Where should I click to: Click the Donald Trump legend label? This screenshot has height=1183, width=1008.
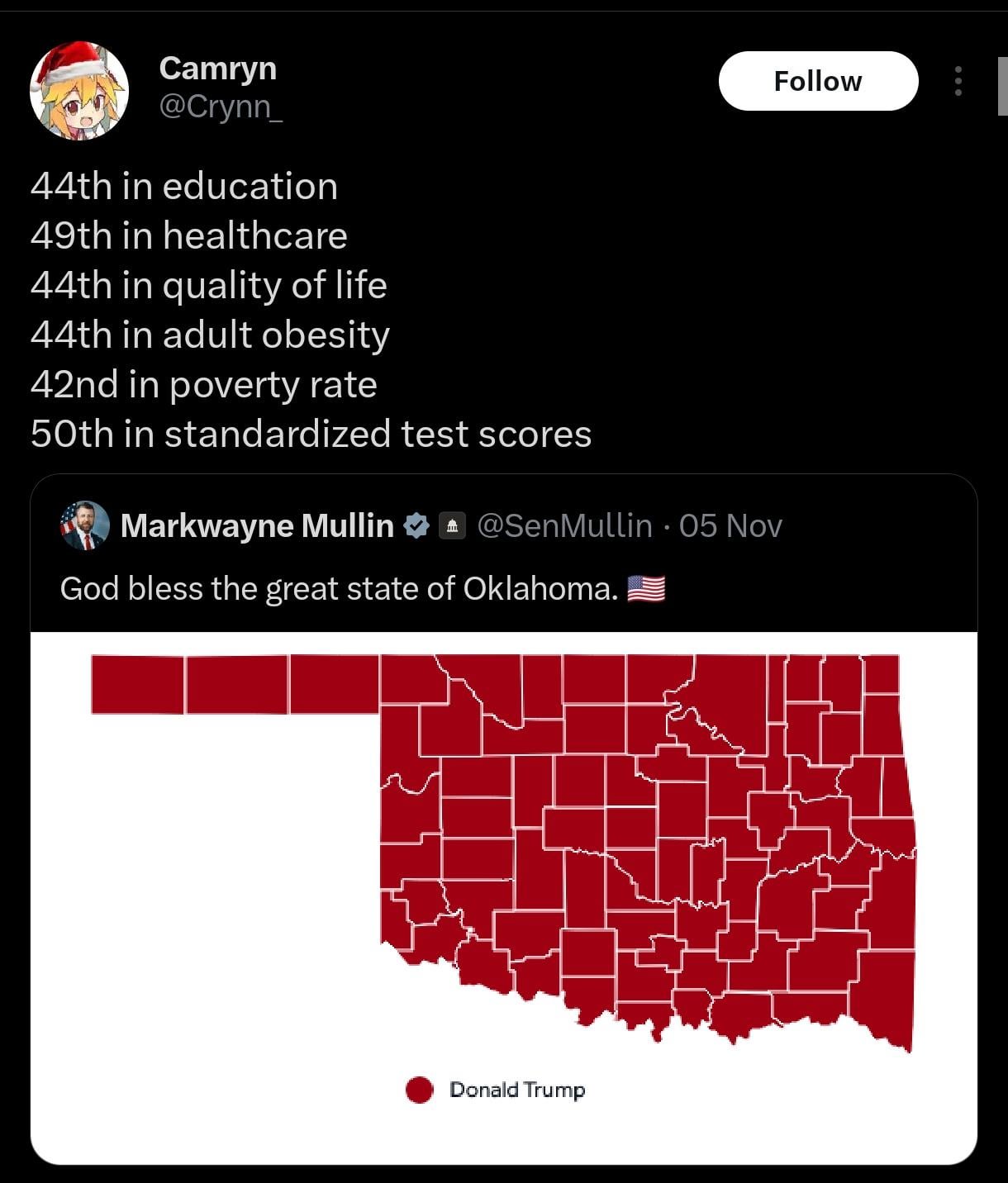tap(517, 1090)
